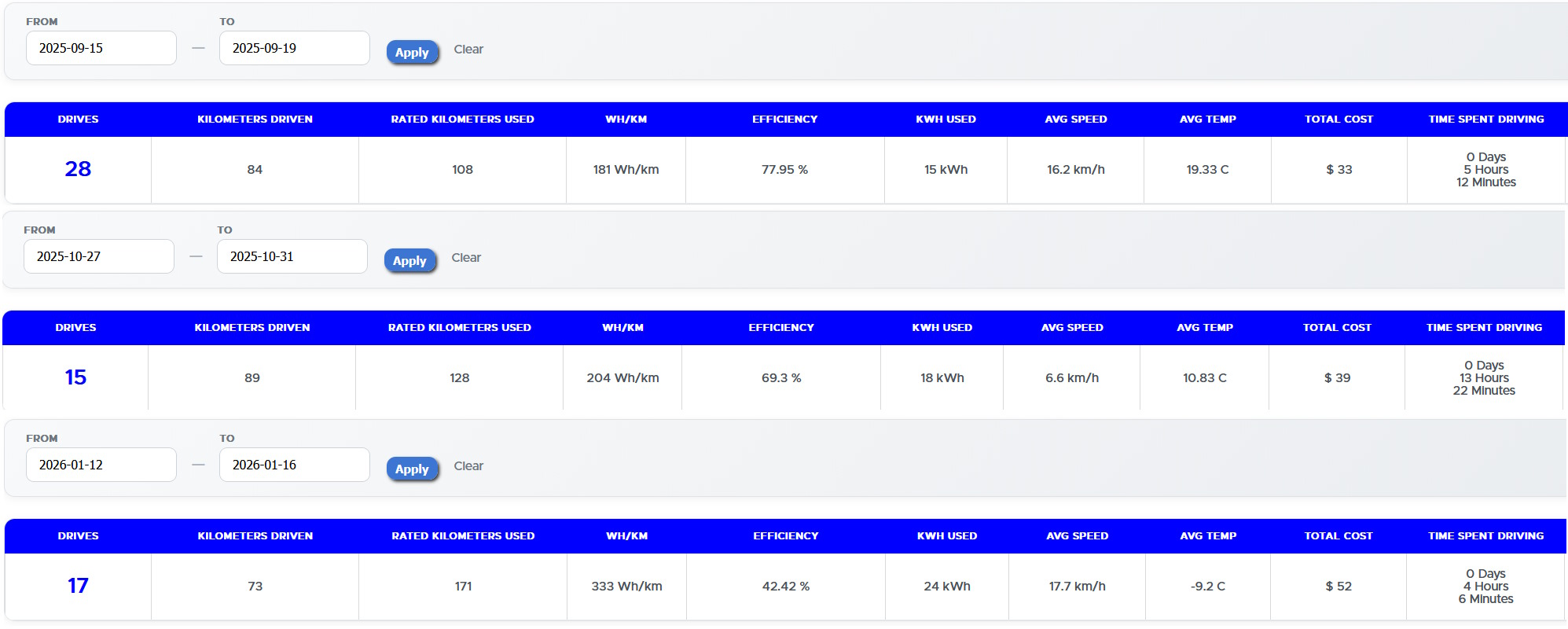The image size is (1568, 629).
Task: Click Clear for the 2025-09-15 date range
Action: (468, 49)
